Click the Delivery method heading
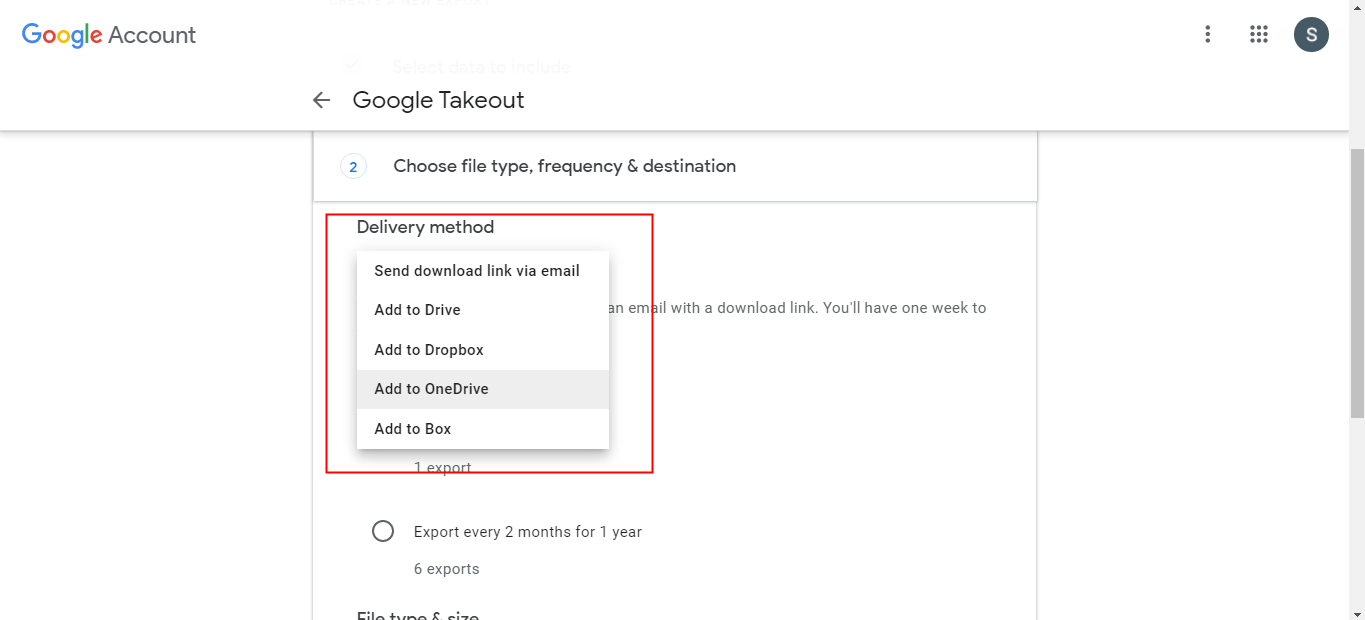1365x620 pixels. point(425,227)
